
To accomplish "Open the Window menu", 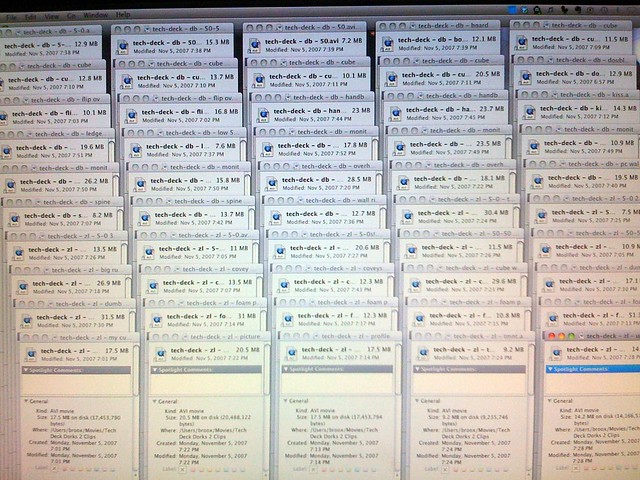I will click(x=96, y=15).
